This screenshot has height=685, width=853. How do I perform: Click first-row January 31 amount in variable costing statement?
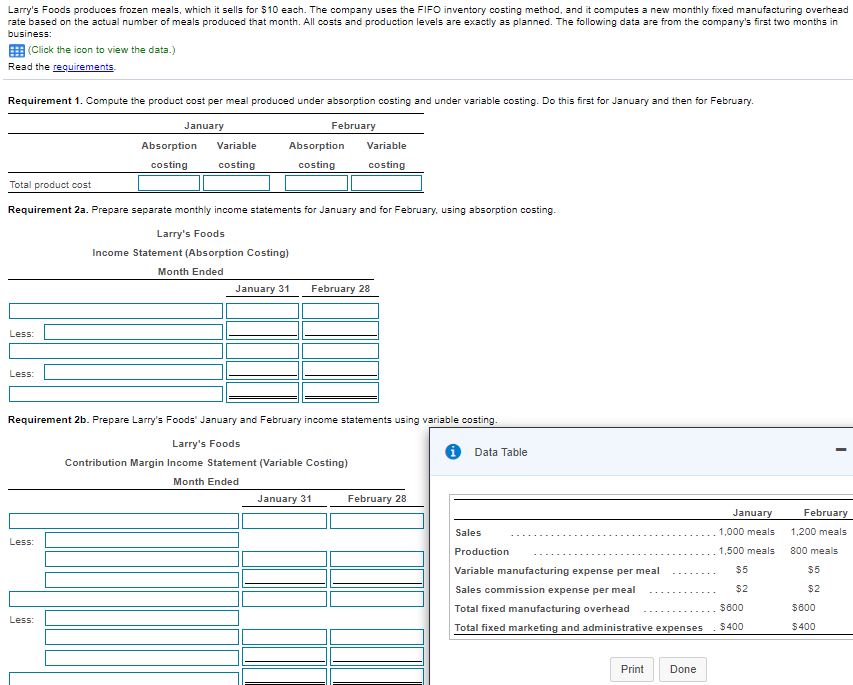[x=285, y=521]
